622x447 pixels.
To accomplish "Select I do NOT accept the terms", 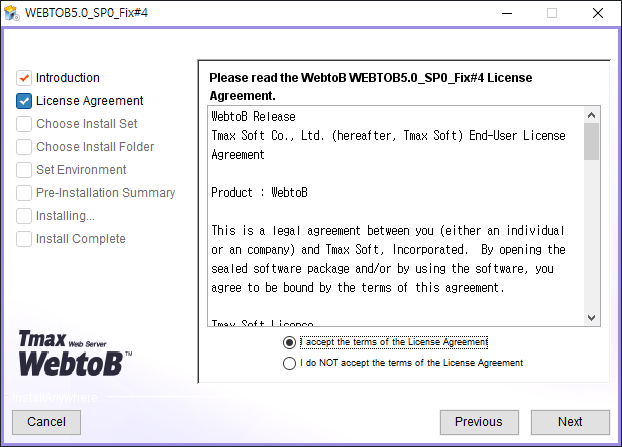I will click(290, 364).
